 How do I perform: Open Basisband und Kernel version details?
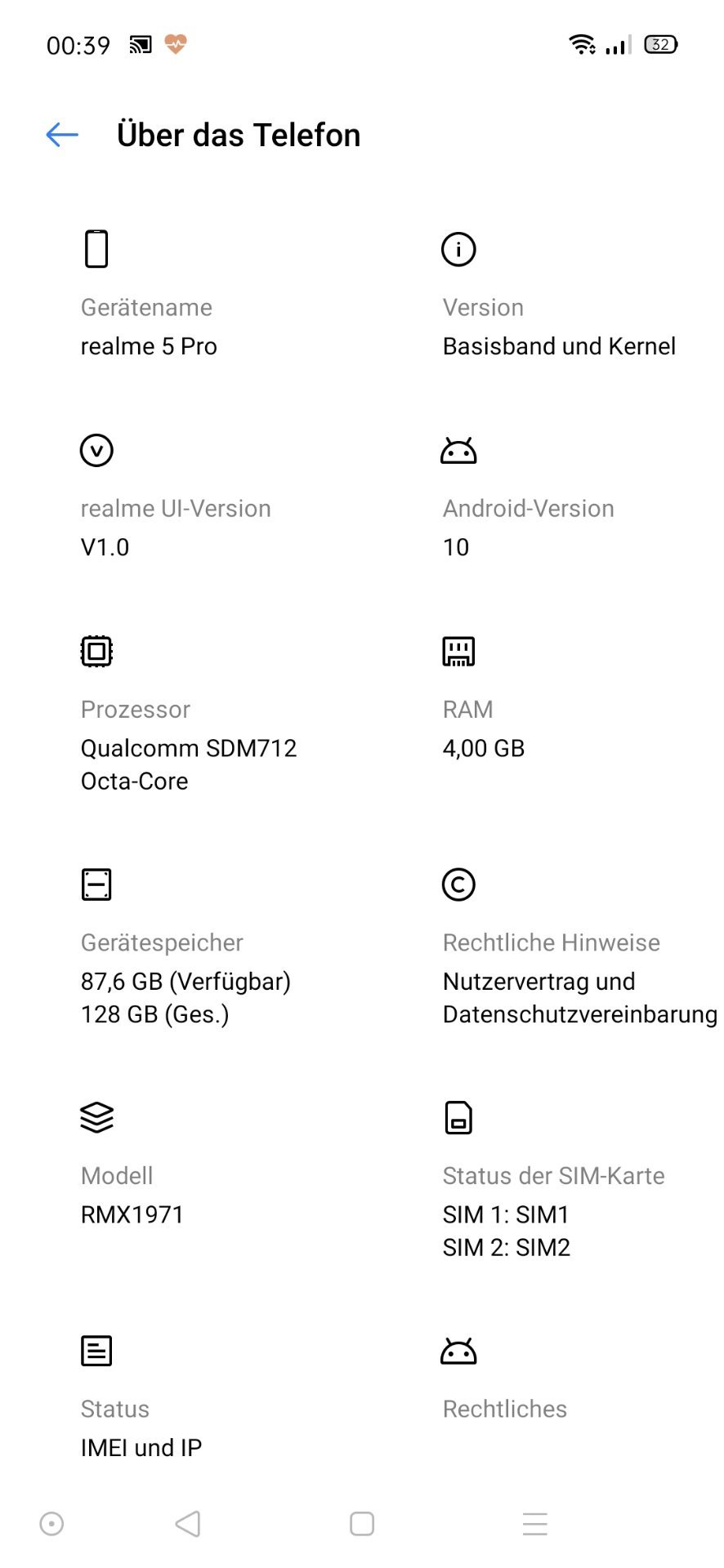tap(559, 346)
